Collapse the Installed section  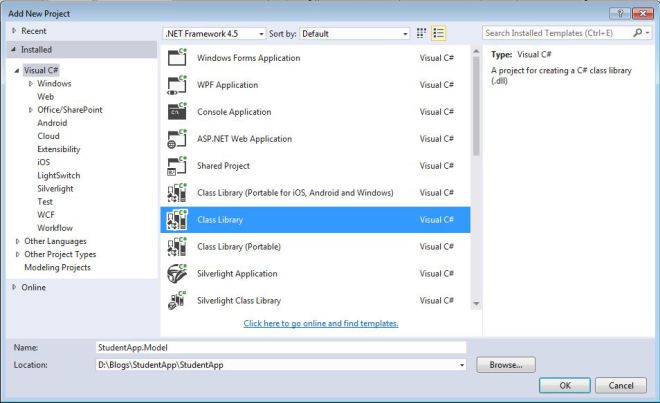click(x=13, y=50)
